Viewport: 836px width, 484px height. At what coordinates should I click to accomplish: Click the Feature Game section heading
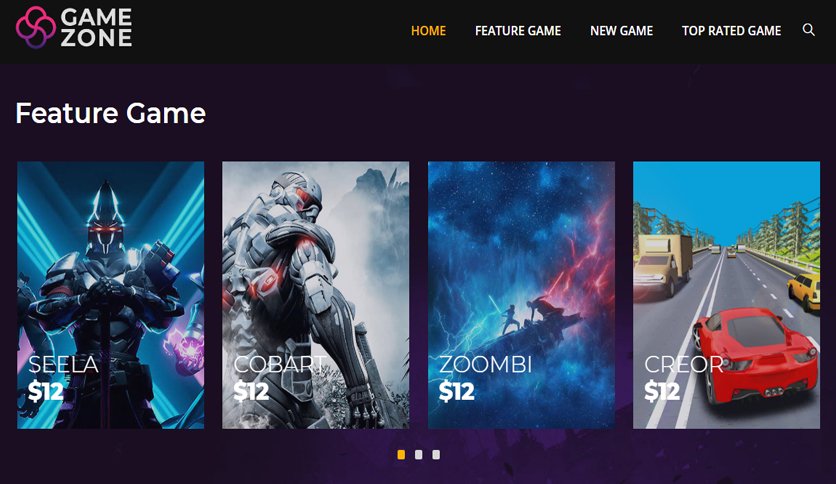click(x=110, y=113)
